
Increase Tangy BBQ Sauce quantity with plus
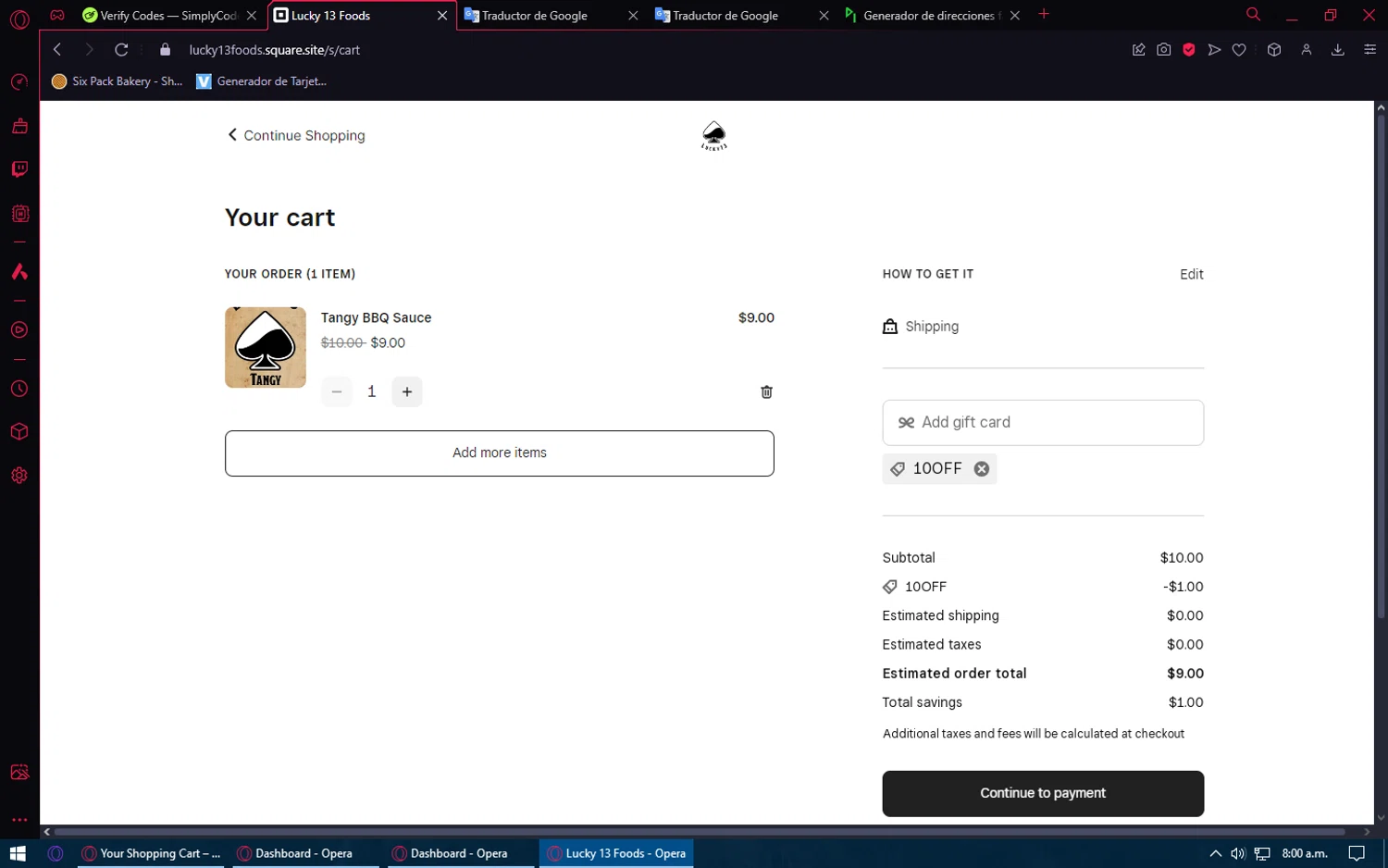407,392
